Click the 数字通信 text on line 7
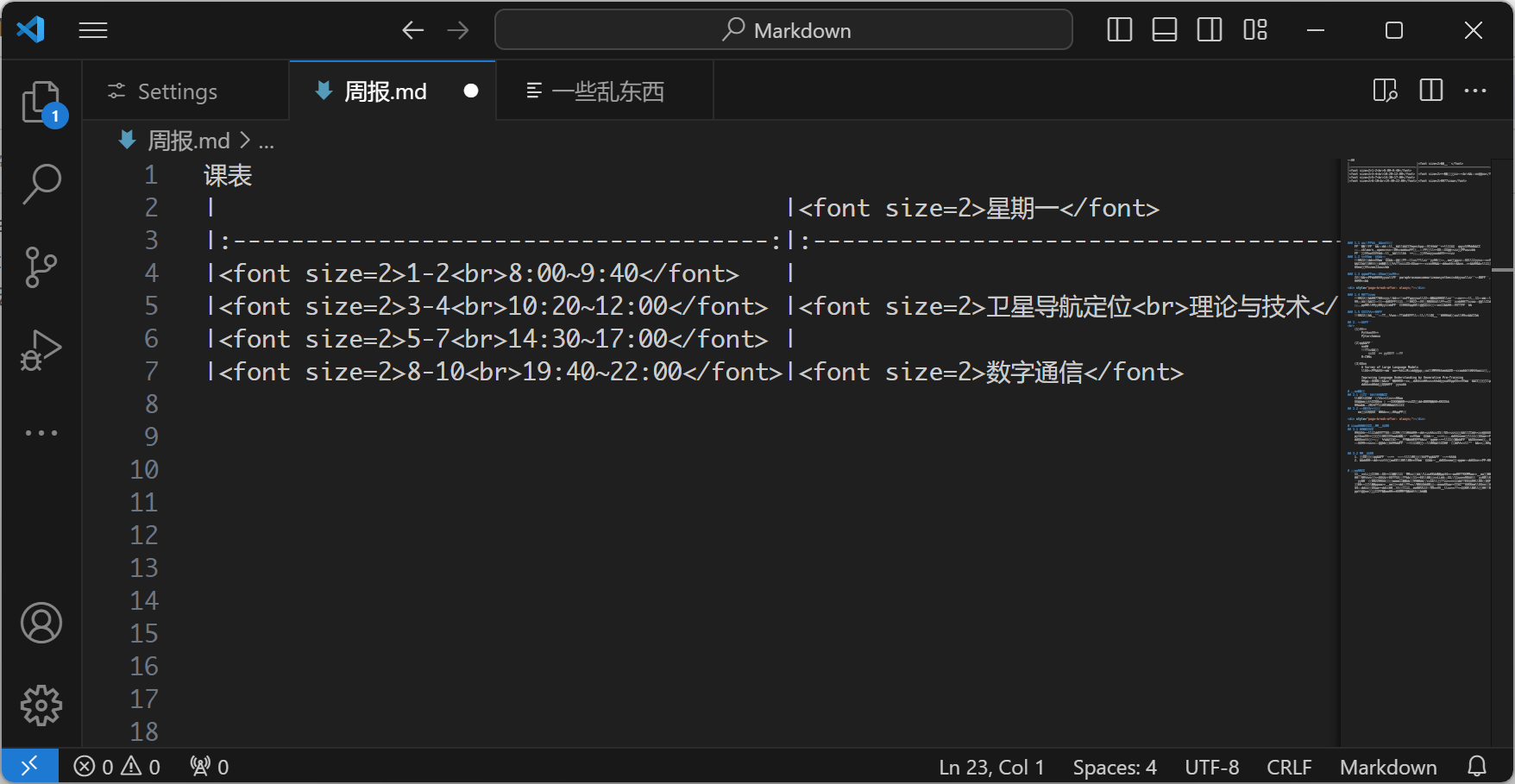Screen dimensions: 1515x784 point(1034,372)
